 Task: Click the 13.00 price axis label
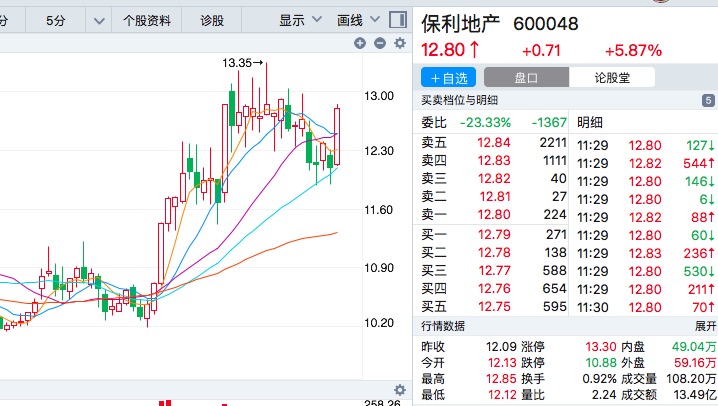[x=379, y=96]
